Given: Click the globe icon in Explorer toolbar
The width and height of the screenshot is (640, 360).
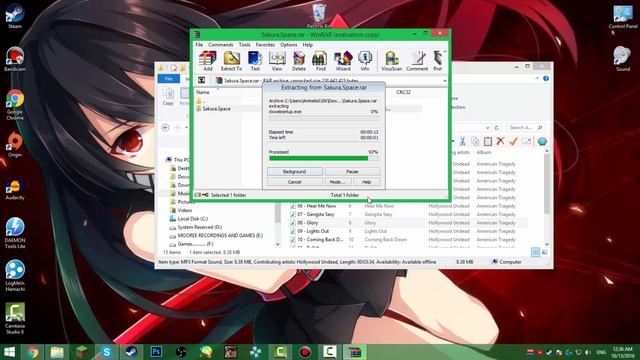Looking at the screenshot, I should [x=542, y=141].
